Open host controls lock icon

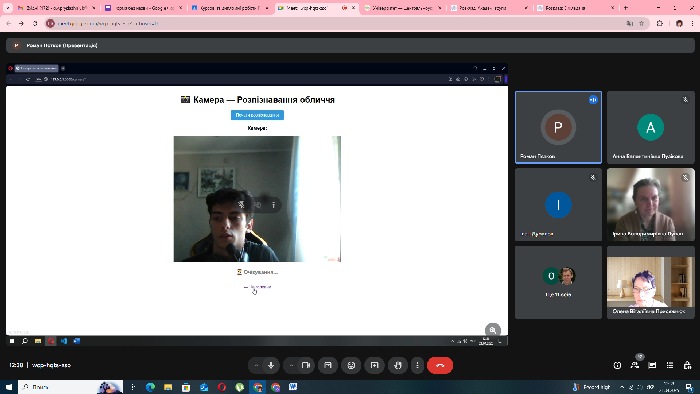(x=688, y=365)
